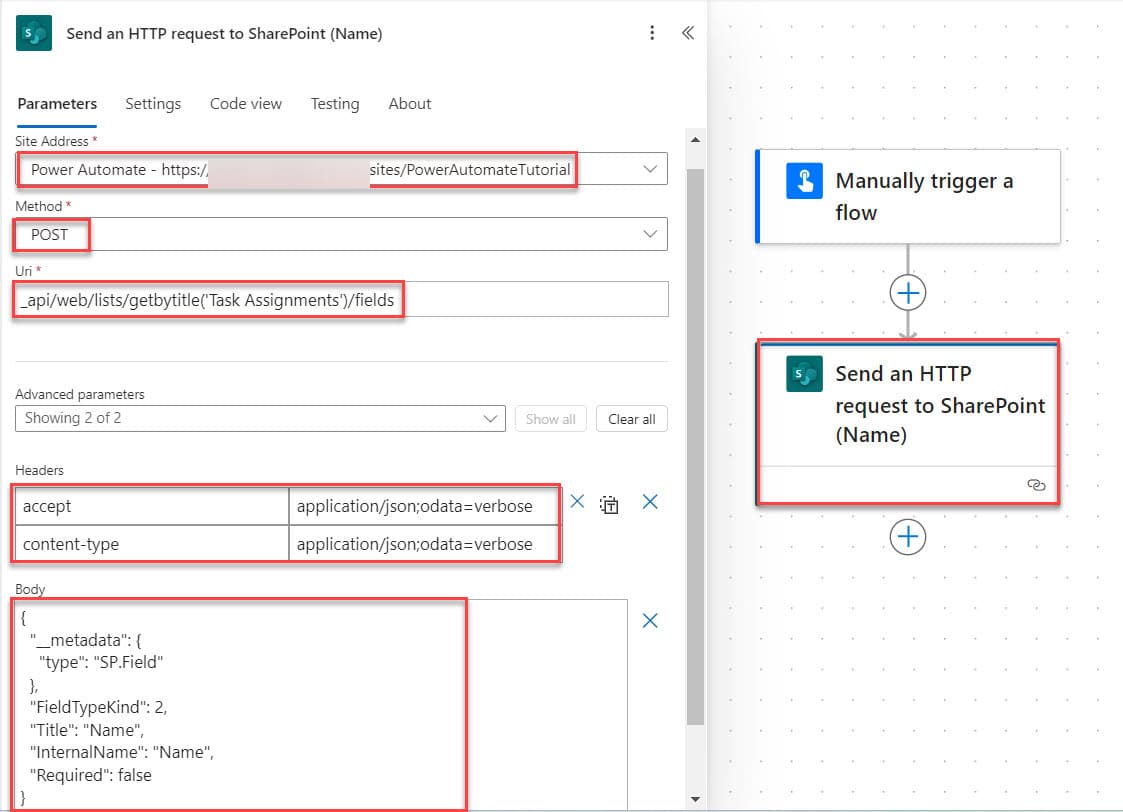Expand the Advanced parameters dropdown
The image size is (1123, 812).
point(260,418)
